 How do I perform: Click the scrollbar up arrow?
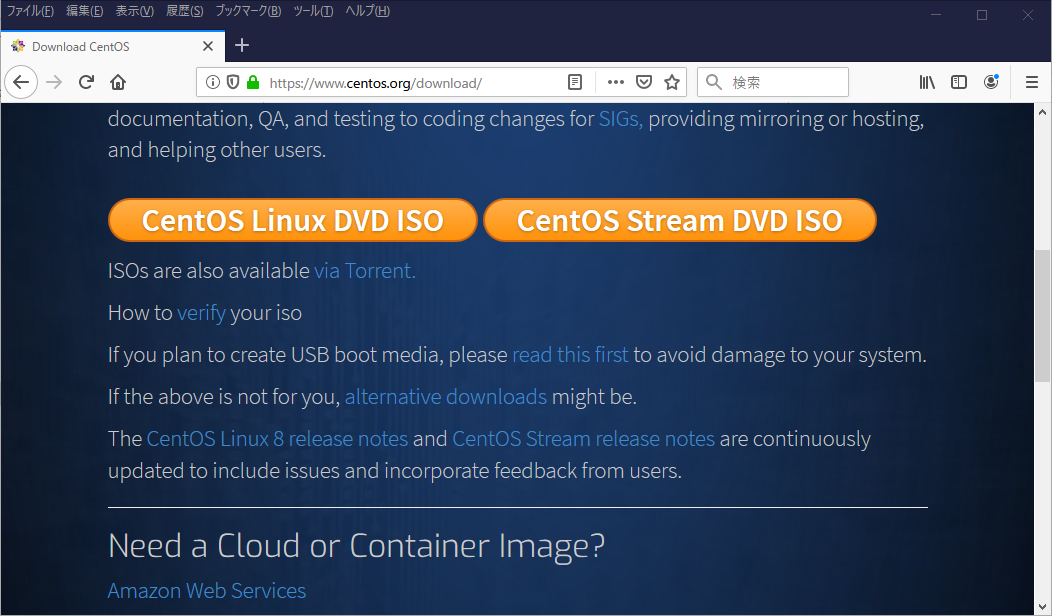(x=1042, y=112)
